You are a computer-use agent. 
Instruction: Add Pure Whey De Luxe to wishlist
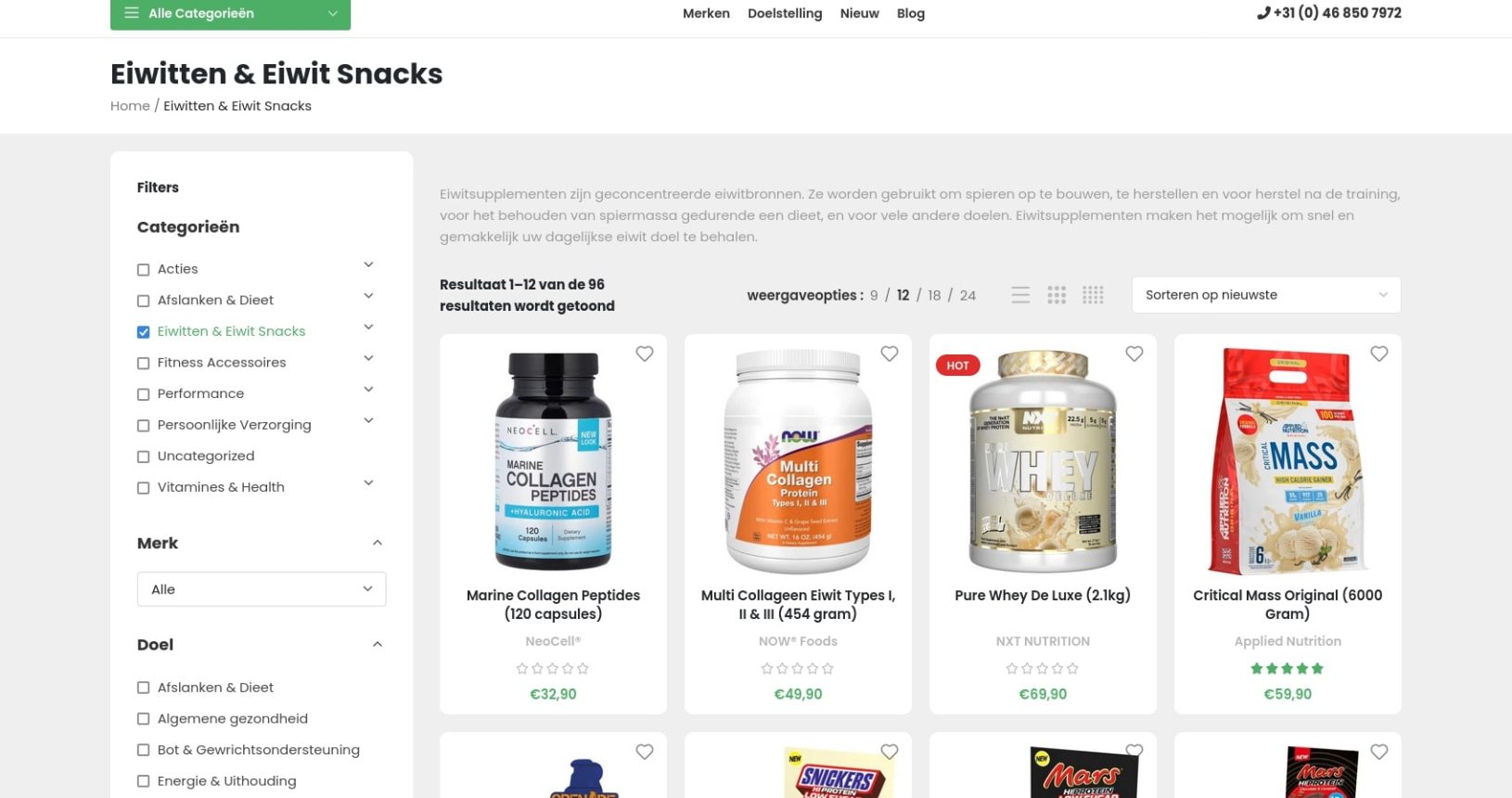(1134, 354)
